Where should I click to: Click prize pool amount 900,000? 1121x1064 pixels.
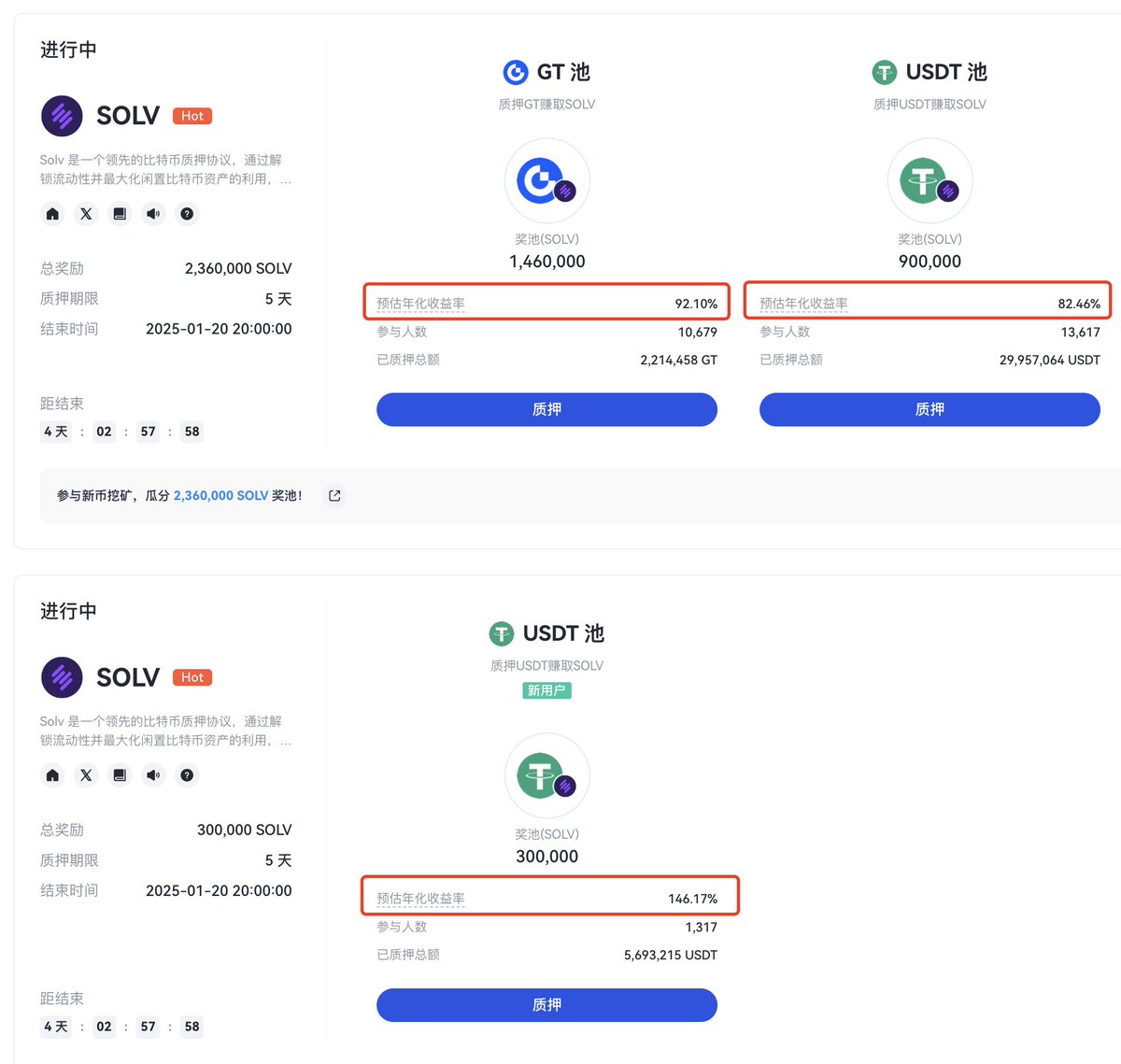point(929,262)
